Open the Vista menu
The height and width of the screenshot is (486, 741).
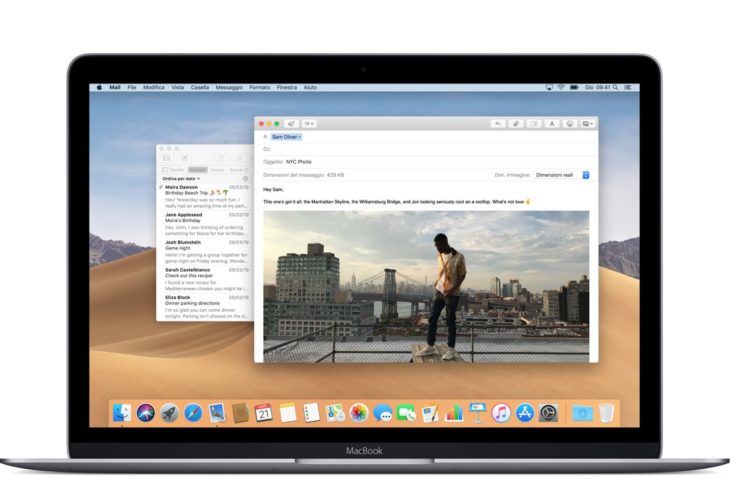(x=178, y=87)
